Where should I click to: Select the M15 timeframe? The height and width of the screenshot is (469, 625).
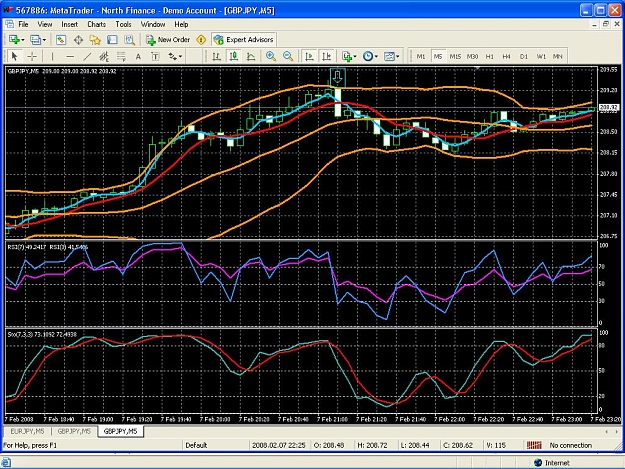[455, 57]
